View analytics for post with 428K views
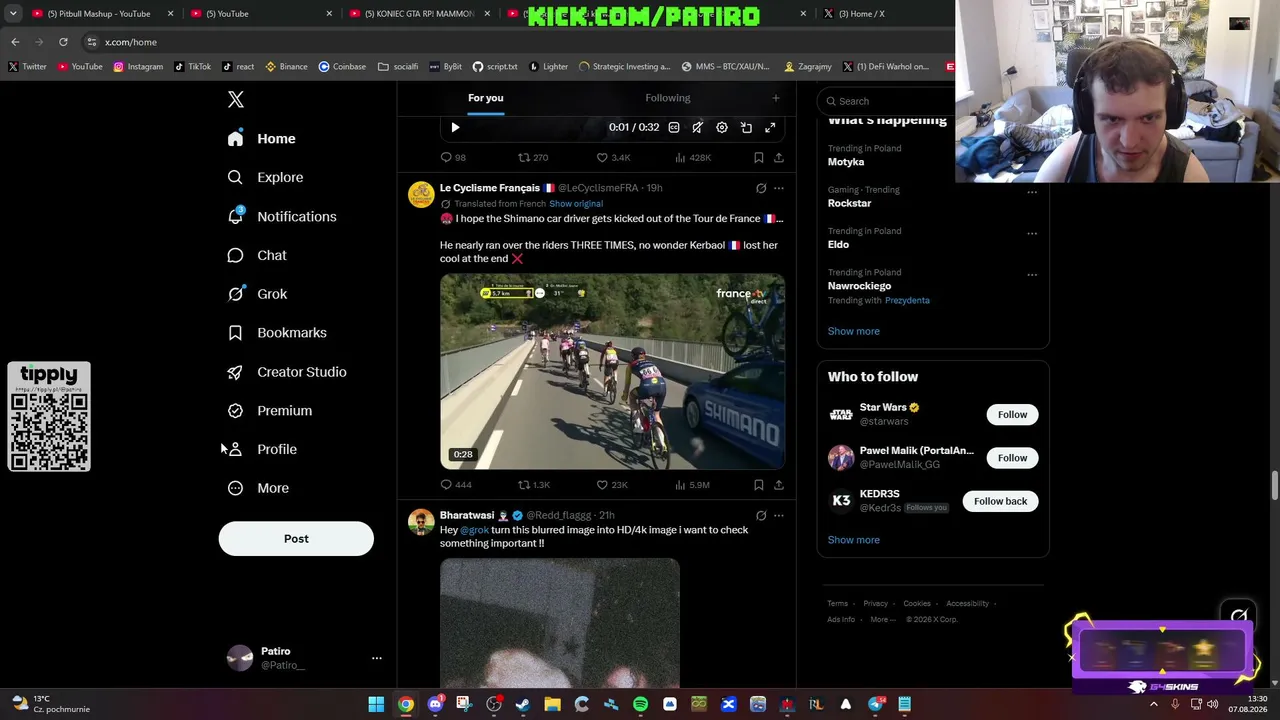 [x=693, y=158]
